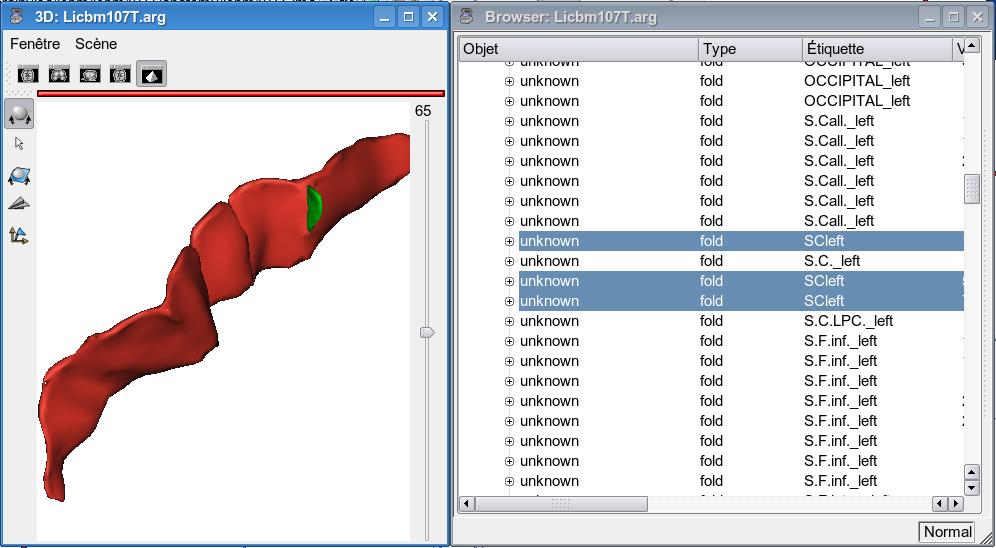This screenshot has width=996, height=548.
Task: Click the Normal button in status bar
Action: click(946, 532)
